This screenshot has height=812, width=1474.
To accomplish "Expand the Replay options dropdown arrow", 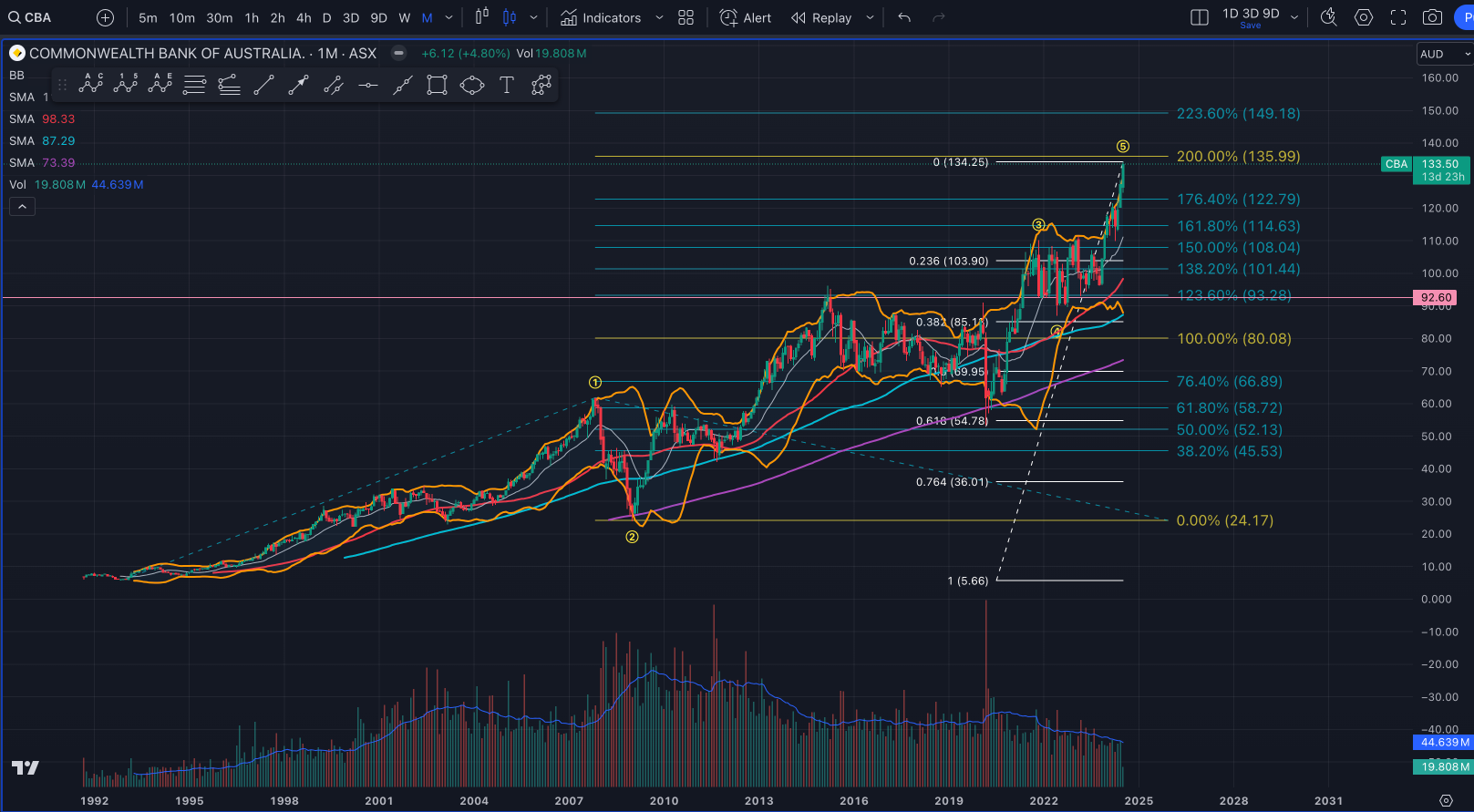I will (870, 17).
